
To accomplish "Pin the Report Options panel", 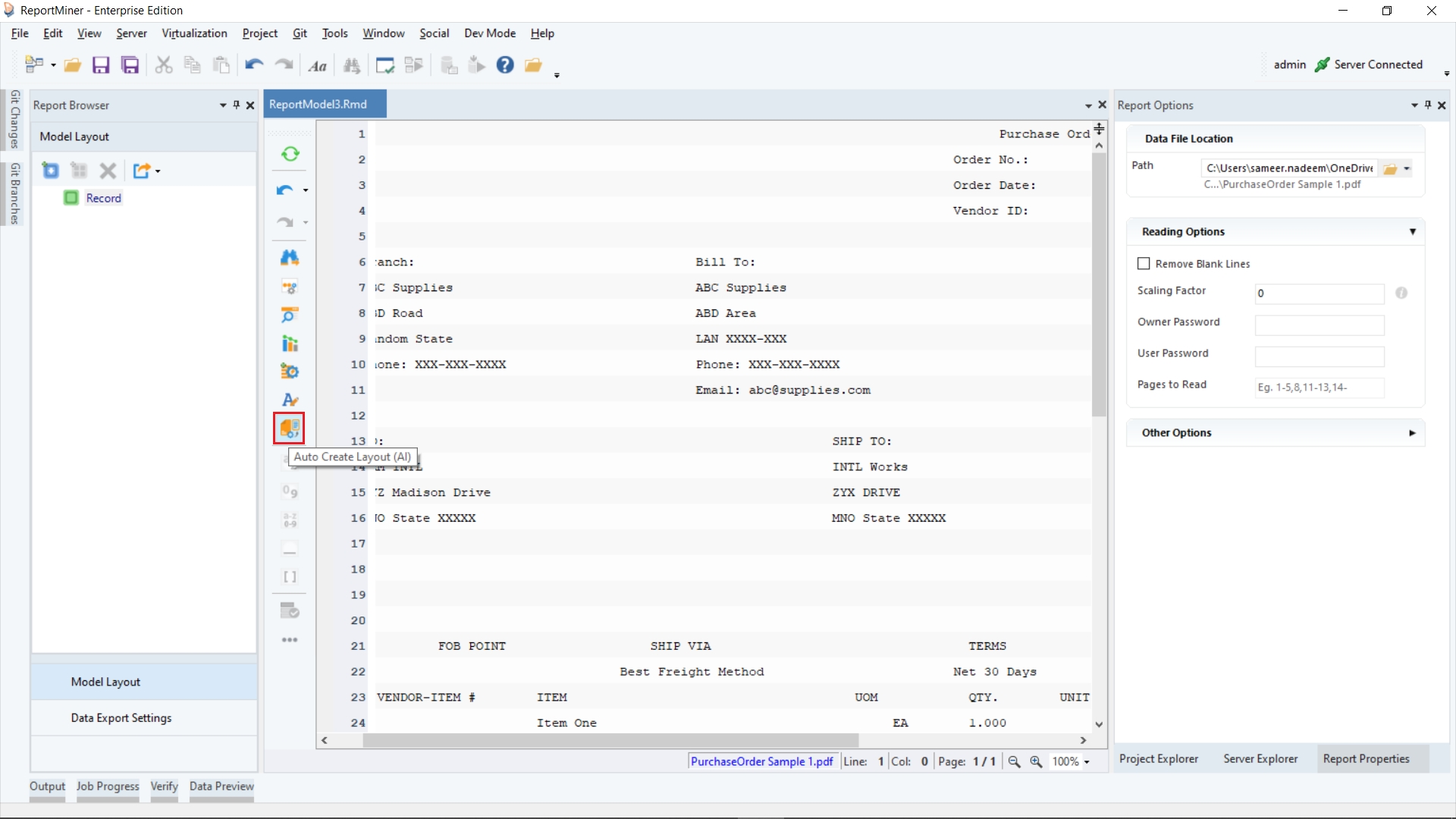I will point(1428,105).
